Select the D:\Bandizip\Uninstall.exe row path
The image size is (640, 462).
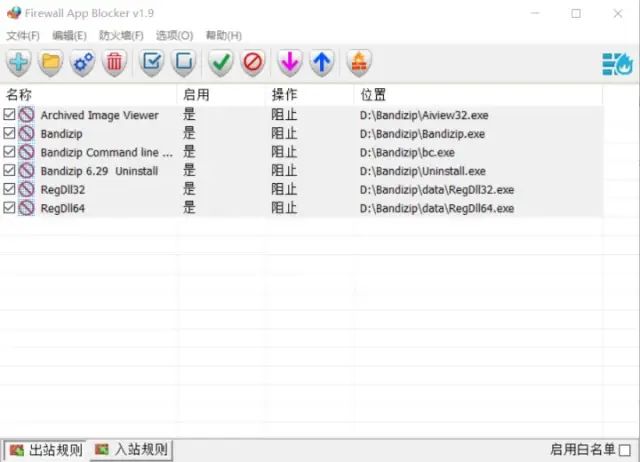click(x=422, y=171)
